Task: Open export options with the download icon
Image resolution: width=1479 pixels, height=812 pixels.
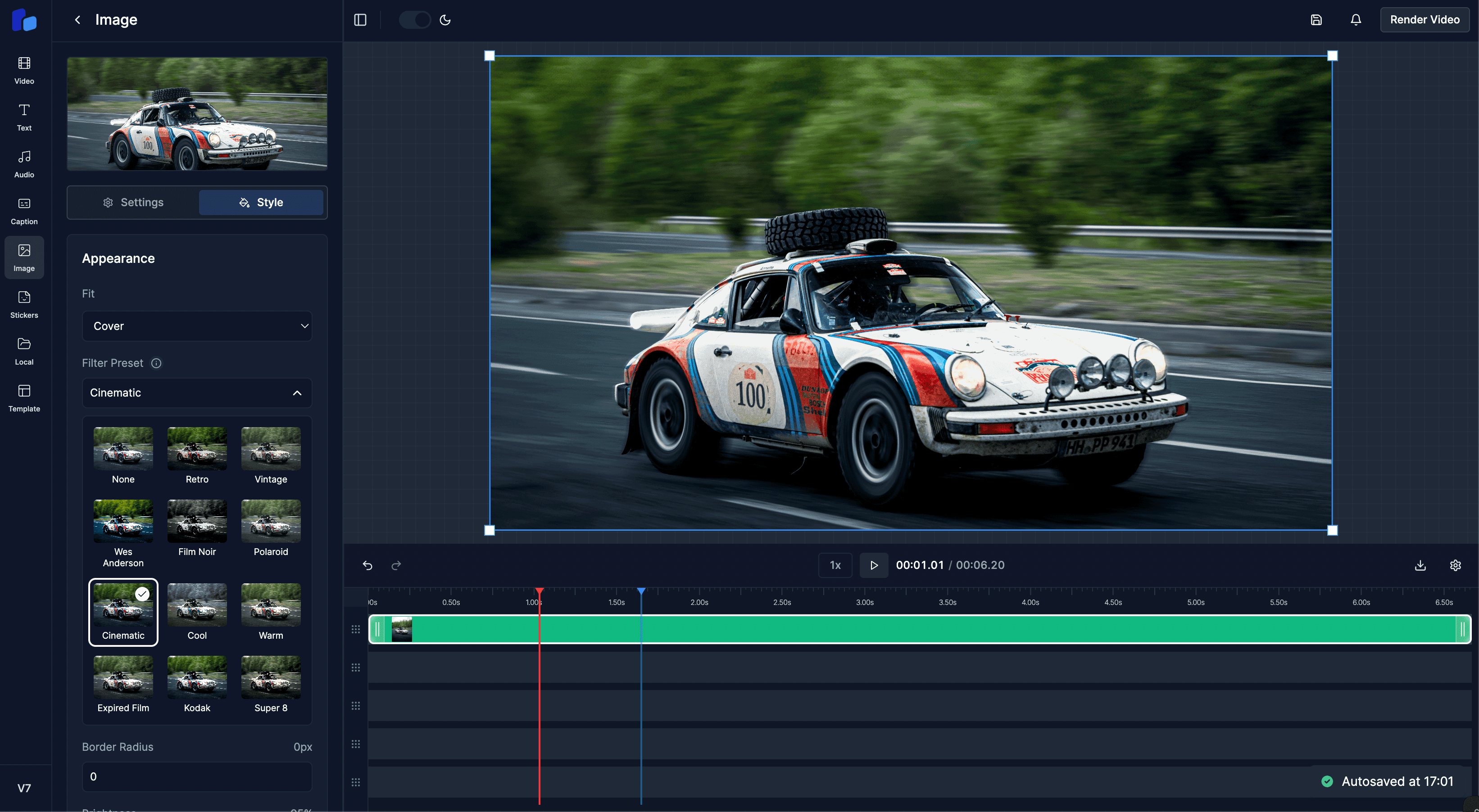Action: [x=1420, y=565]
